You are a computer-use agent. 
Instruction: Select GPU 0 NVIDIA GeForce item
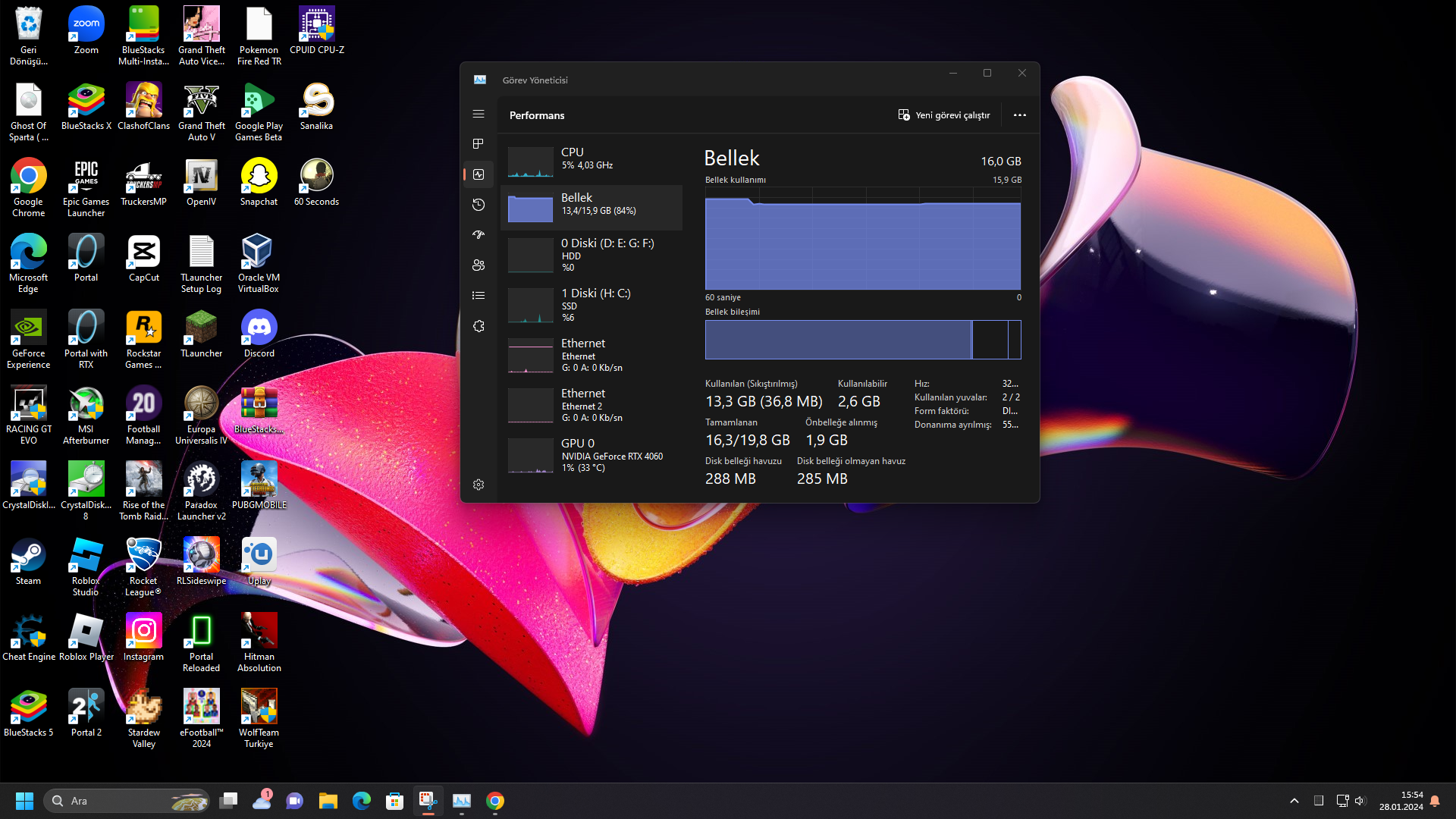(x=591, y=453)
